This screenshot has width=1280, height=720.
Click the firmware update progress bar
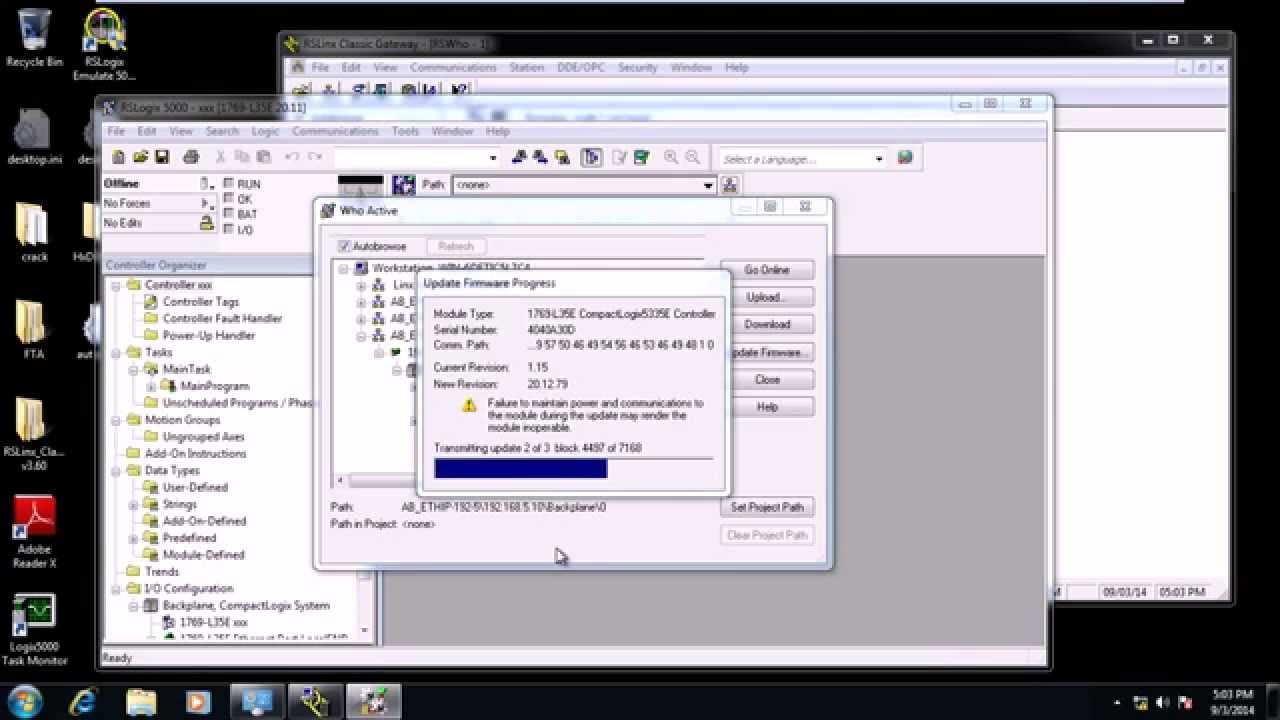[x=574, y=469]
